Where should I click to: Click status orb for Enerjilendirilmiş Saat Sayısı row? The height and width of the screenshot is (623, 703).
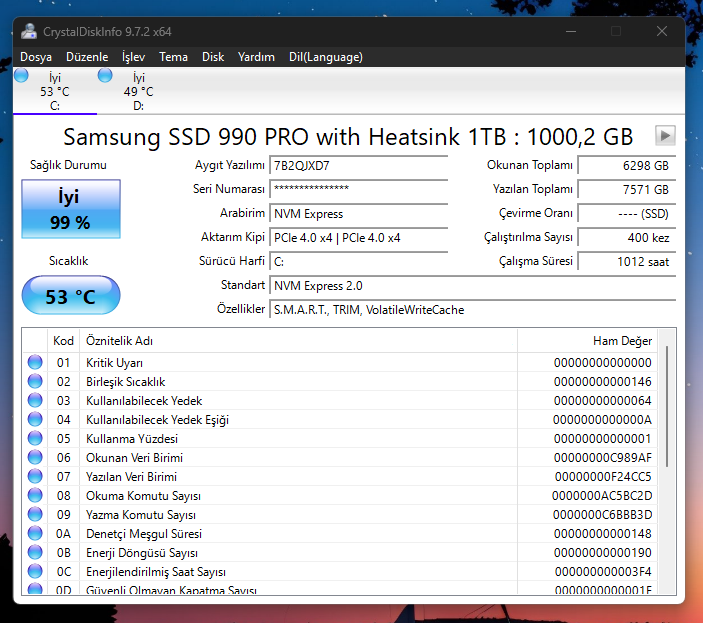pos(35,571)
